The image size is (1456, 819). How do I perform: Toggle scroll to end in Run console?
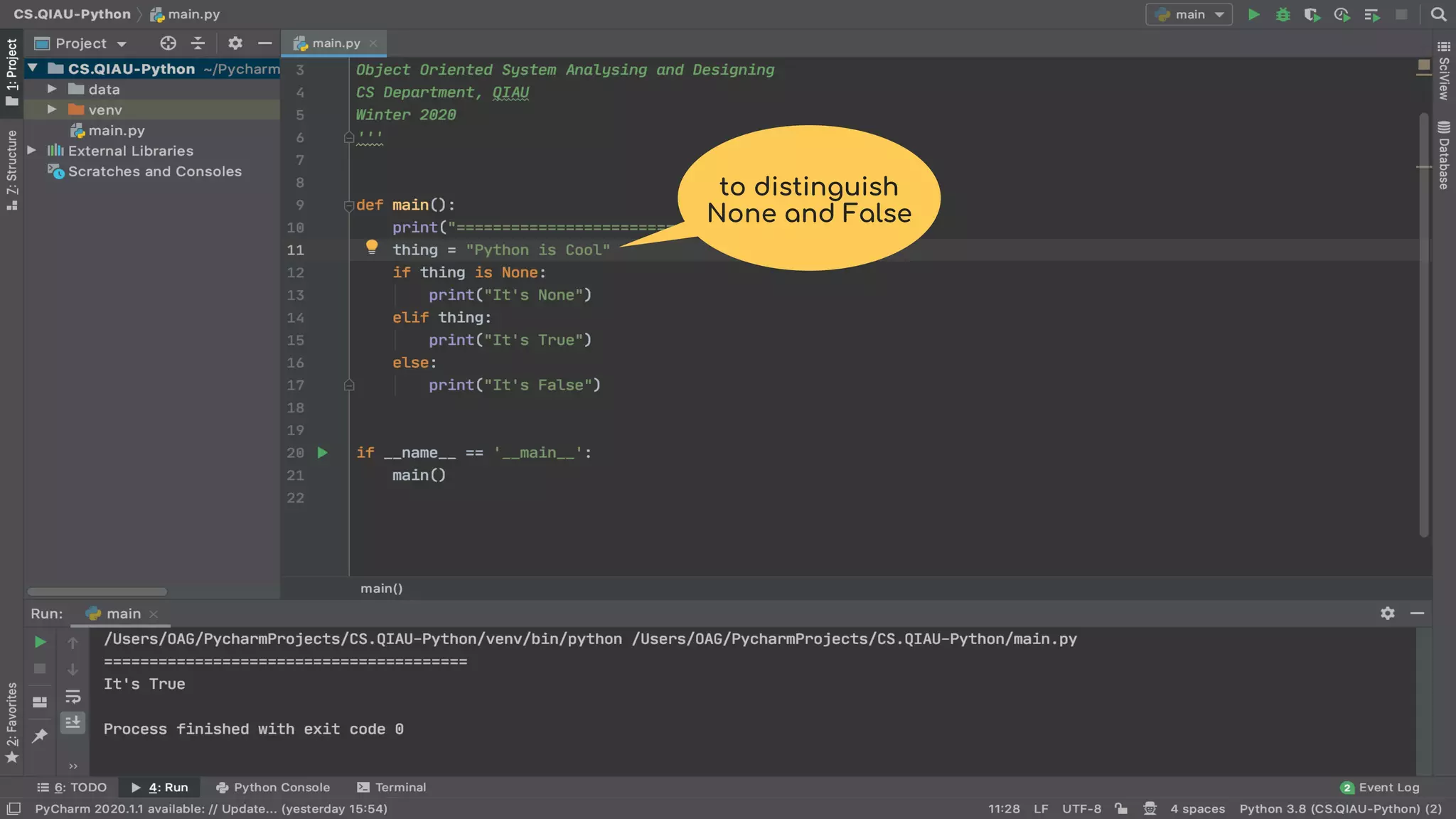(x=73, y=722)
